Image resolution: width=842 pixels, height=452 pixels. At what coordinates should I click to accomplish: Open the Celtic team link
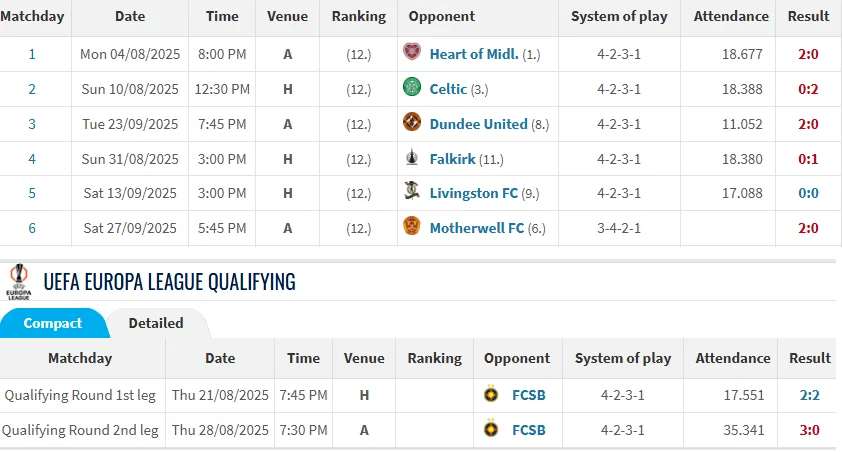point(448,89)
